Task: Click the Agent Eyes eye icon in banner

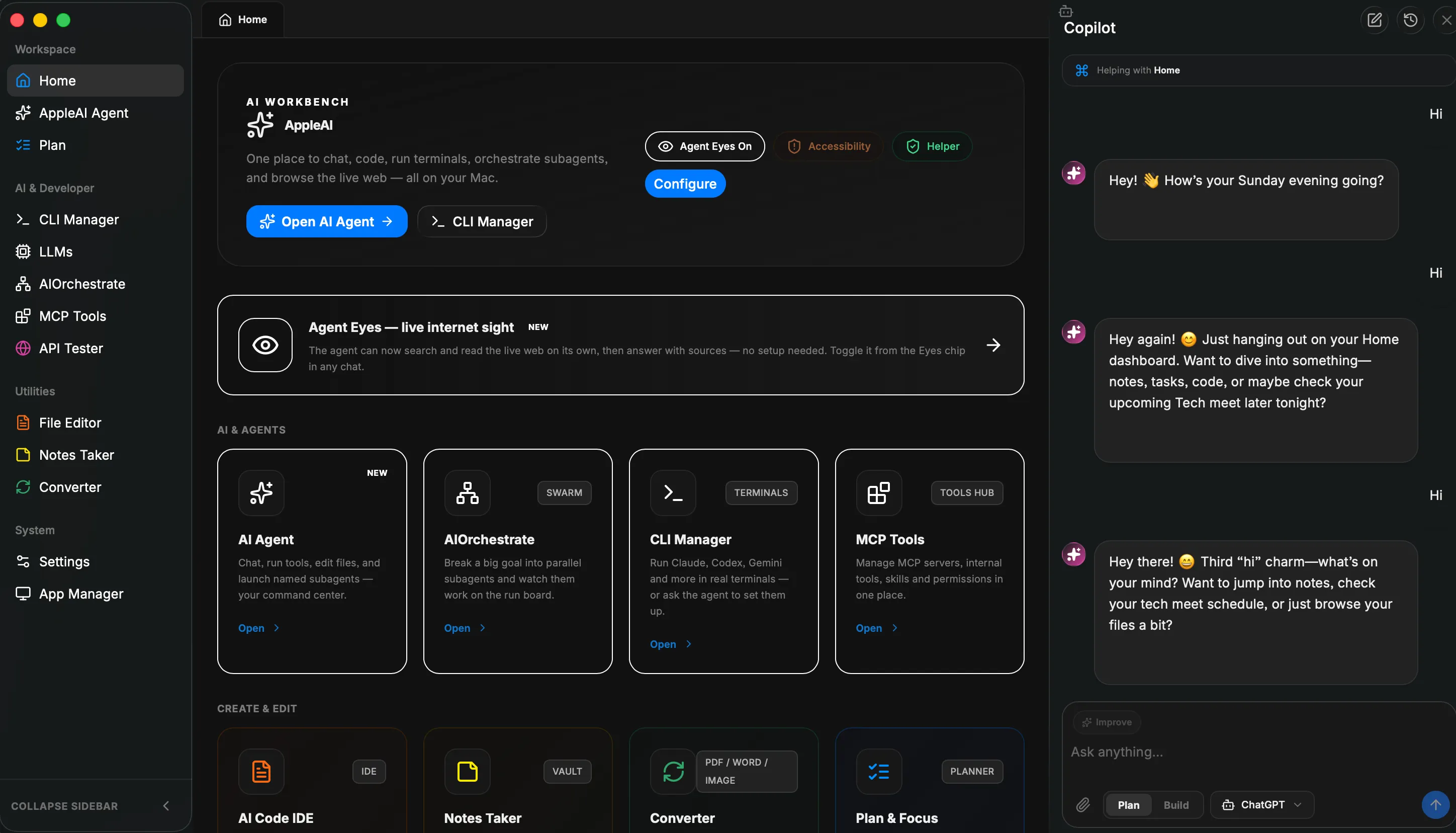Action: (x=265, y=345)
